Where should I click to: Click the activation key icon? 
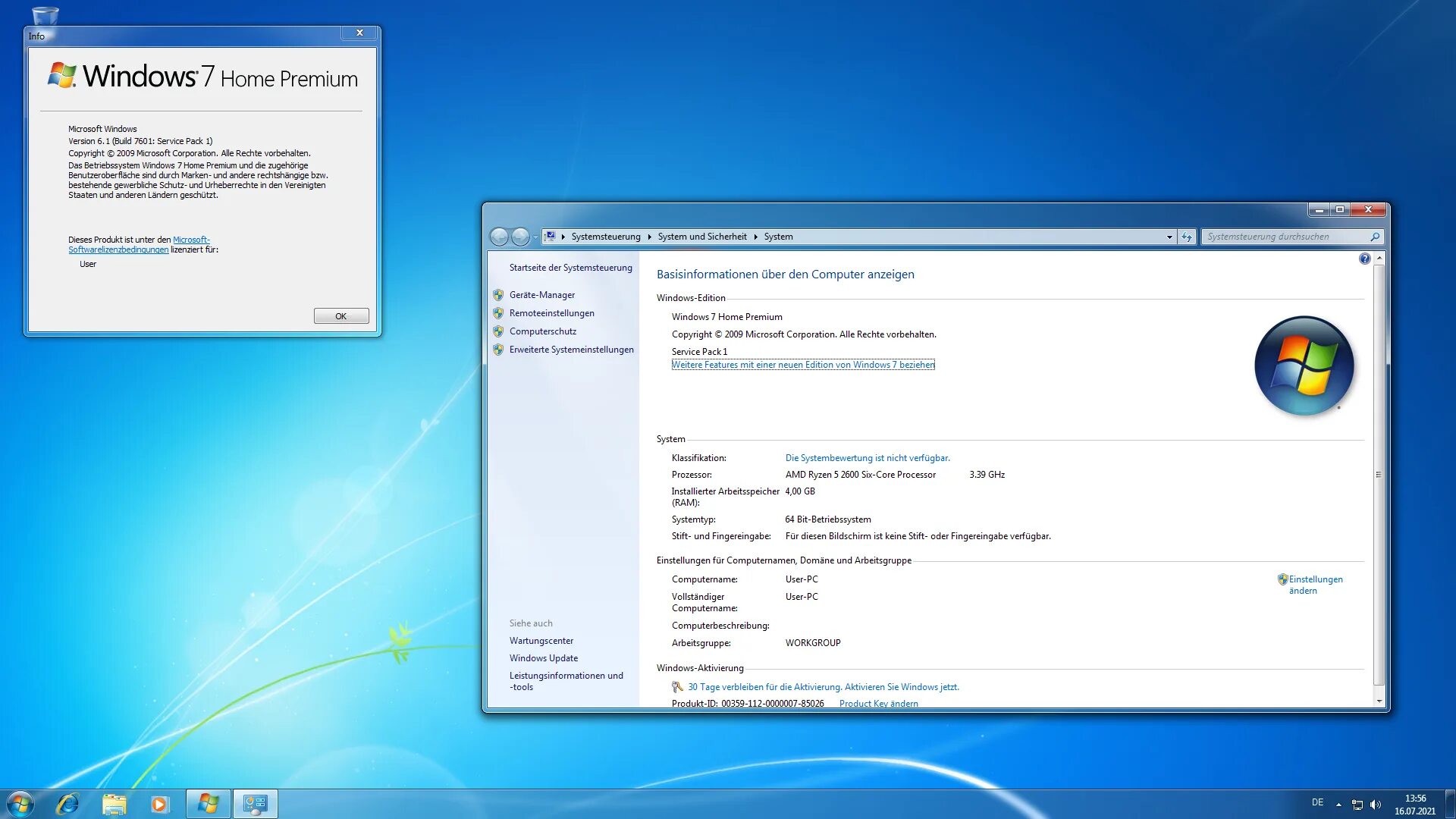677,687
